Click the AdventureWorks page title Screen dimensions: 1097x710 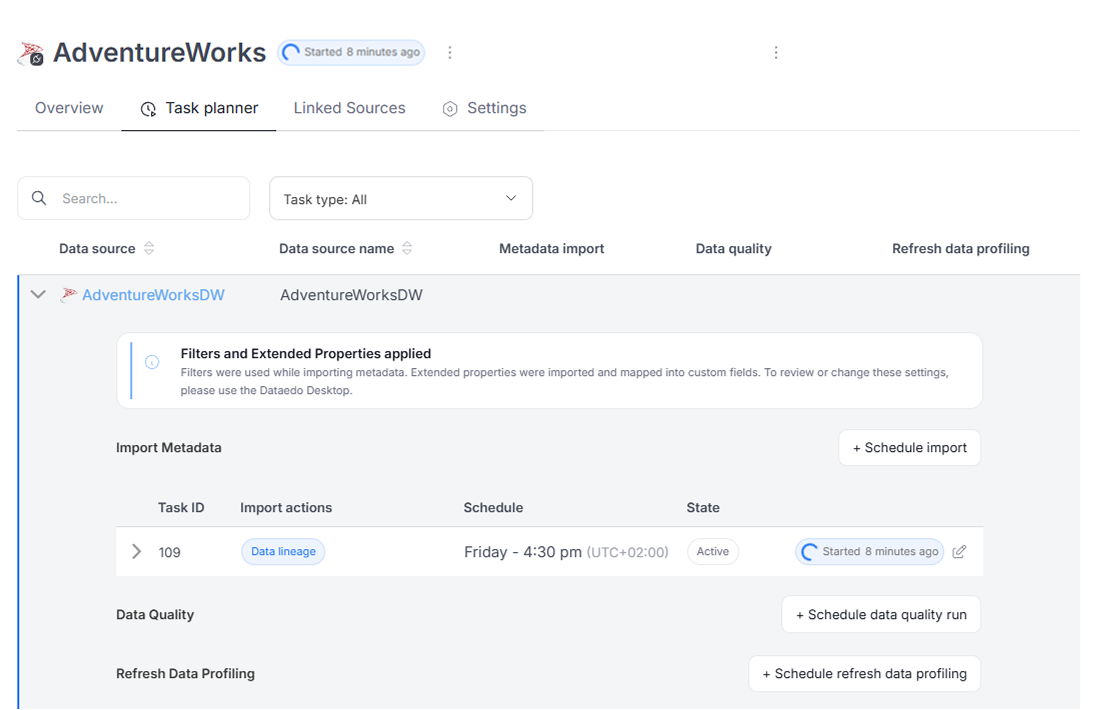click(x=160, y=53)
